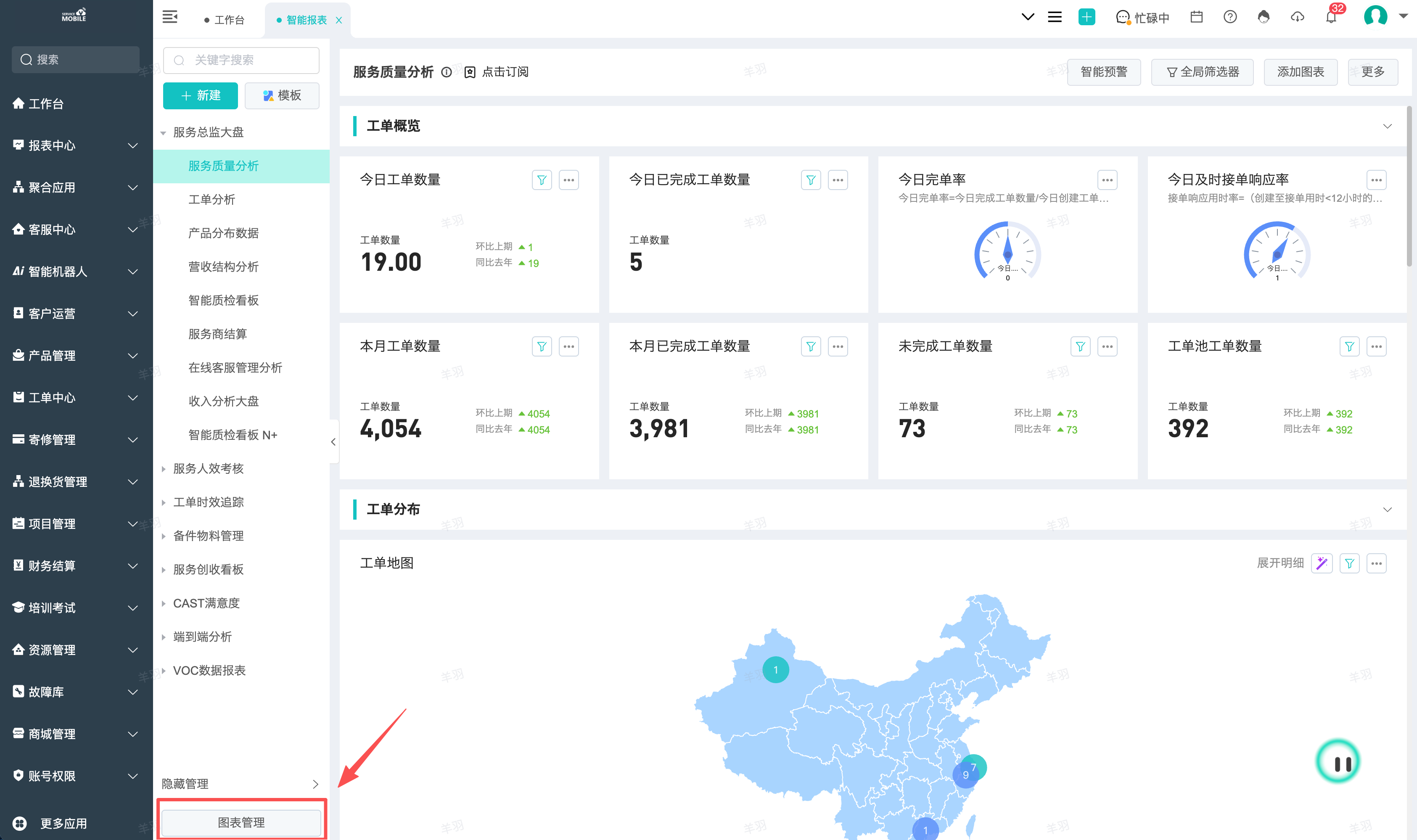The width and height of the screenshot is (1417, 840).
Task: Collapse the 工单分布 section
Action: 1387,510
